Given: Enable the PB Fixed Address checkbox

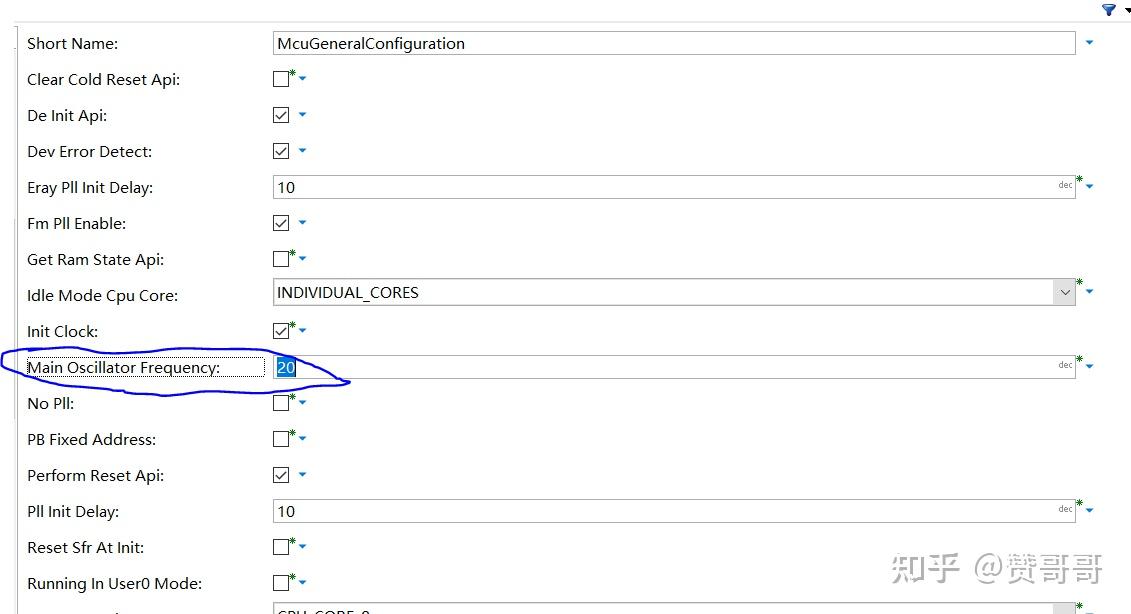Looking at the screenshot, I should (281, 439).
